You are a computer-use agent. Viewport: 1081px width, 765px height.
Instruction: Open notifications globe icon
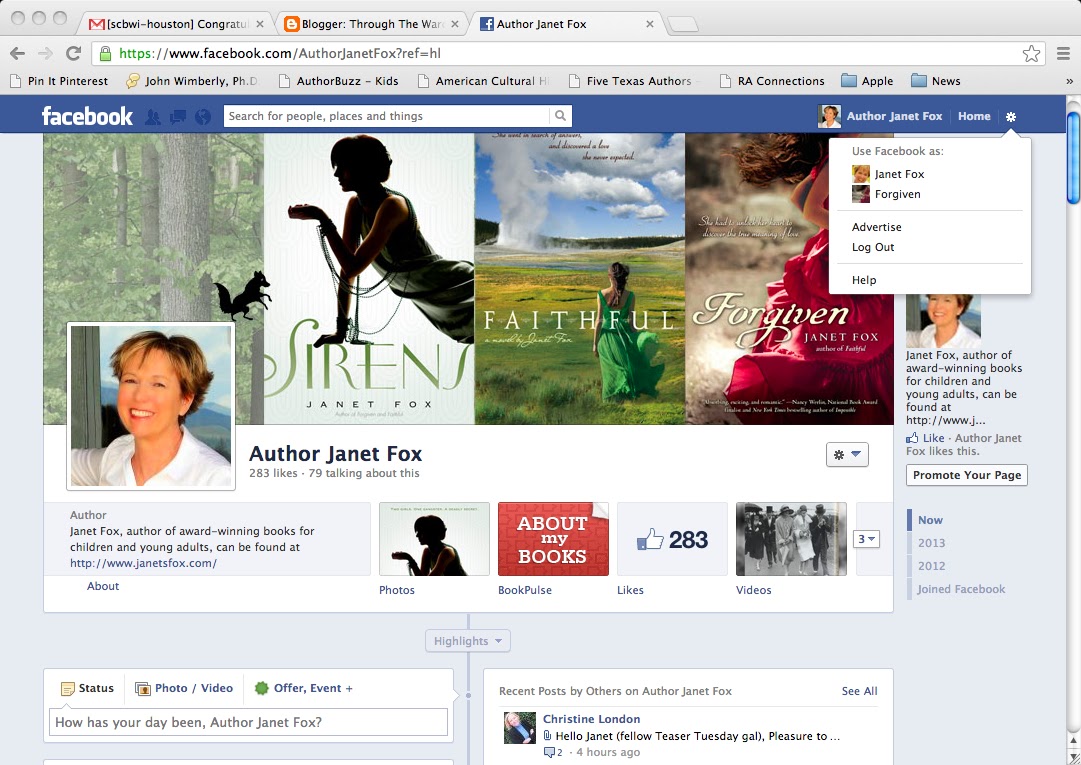click(x=203, y=117)
